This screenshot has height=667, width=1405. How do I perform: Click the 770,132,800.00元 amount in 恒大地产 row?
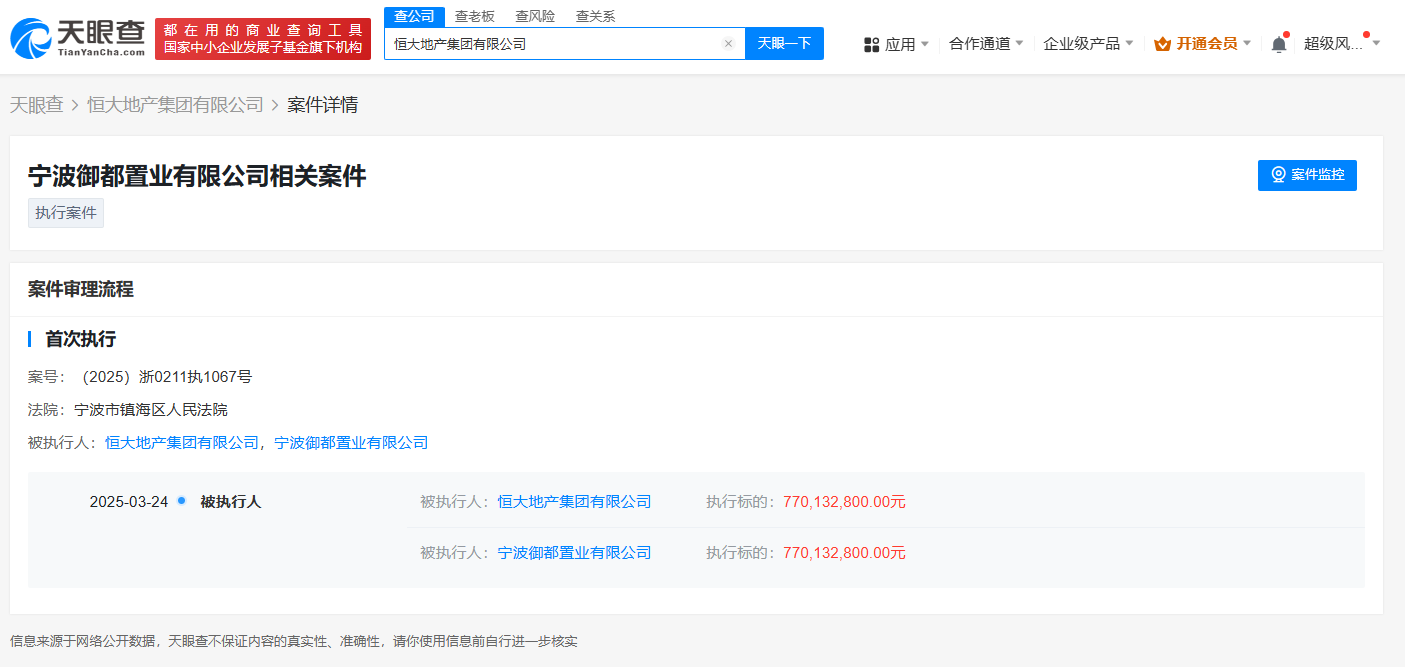844,502
